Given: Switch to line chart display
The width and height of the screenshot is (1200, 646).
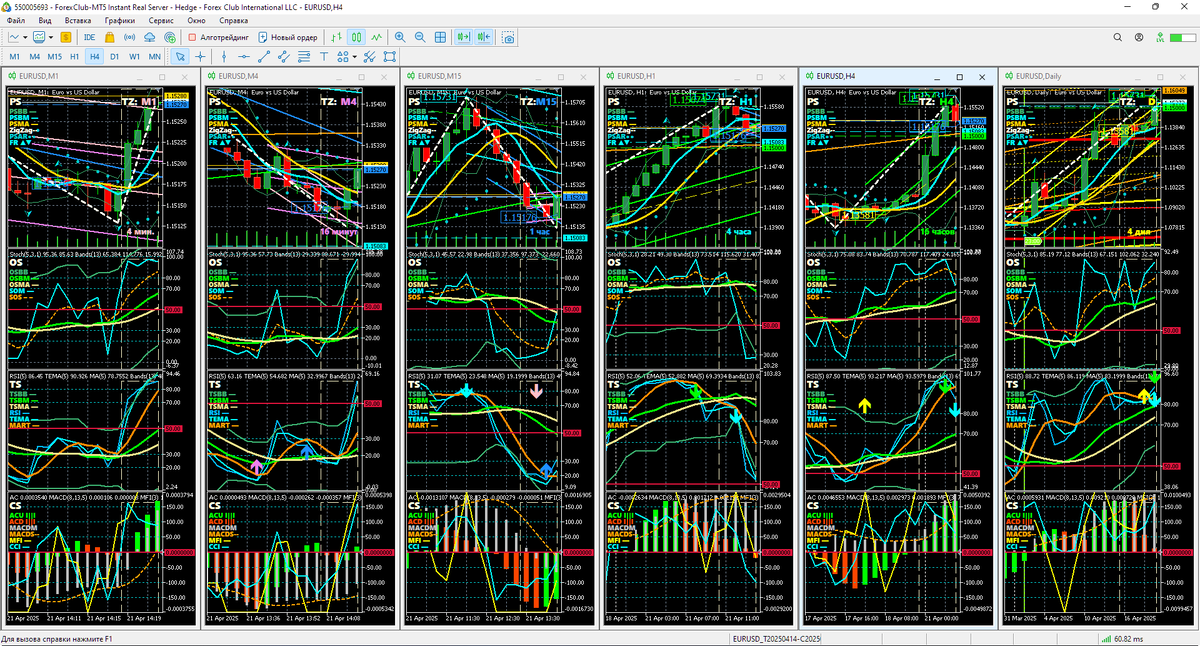Looking at the screenshot, I should tap(376, 37).
